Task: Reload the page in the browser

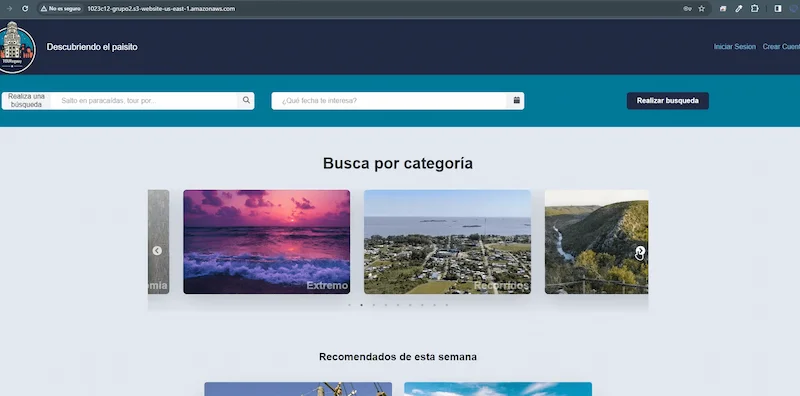Action: 25,9
